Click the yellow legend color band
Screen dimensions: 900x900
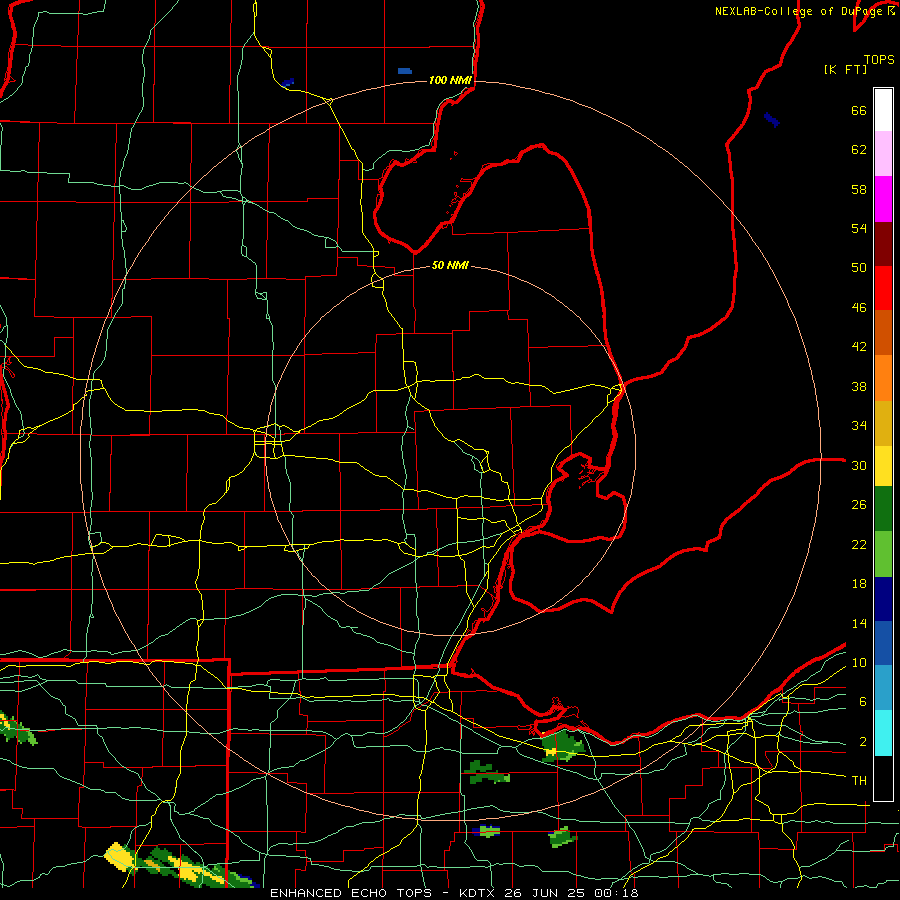tap(883, 466)
